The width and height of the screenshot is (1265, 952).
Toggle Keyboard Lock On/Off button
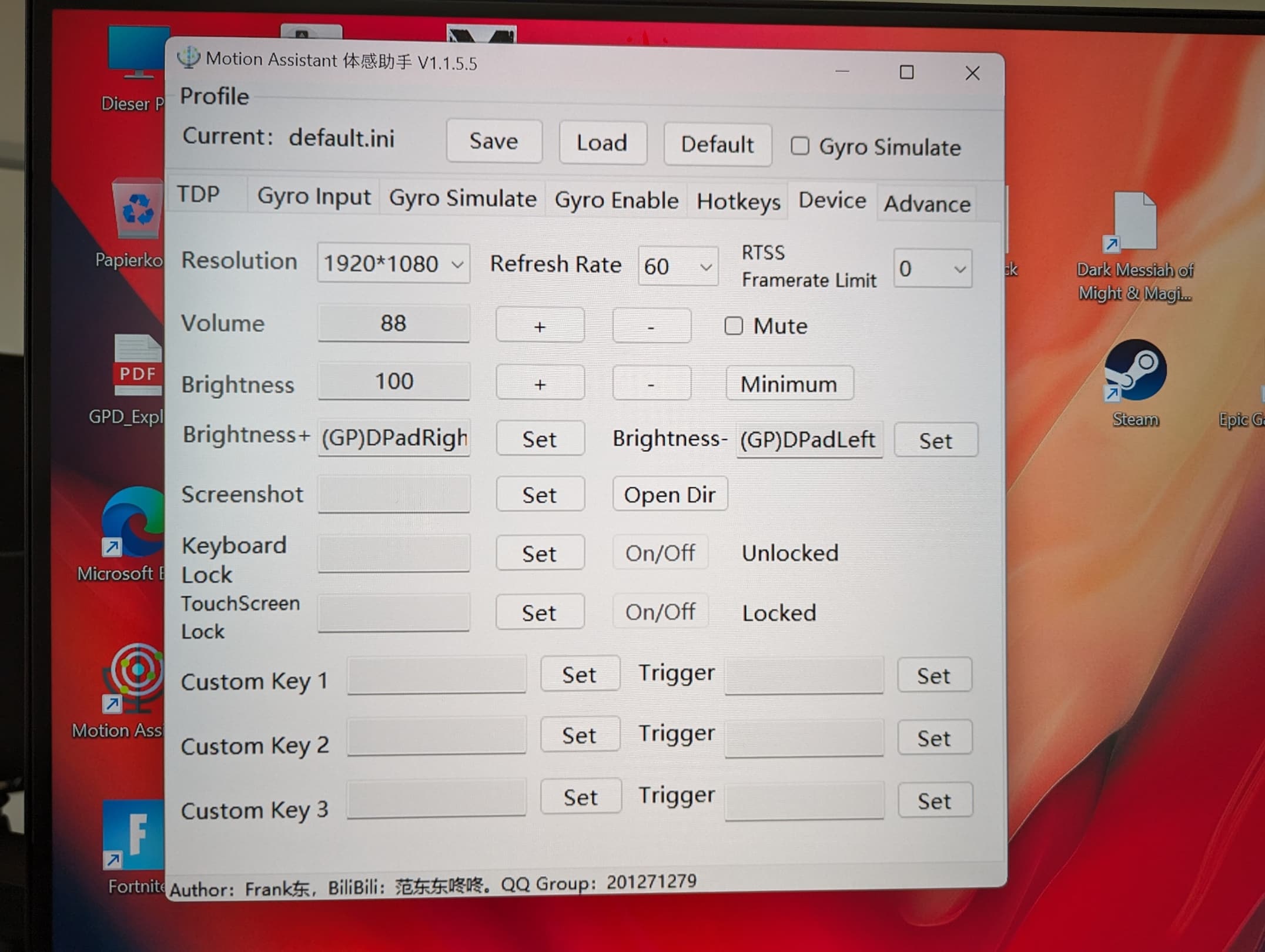(x=660, y=553)
